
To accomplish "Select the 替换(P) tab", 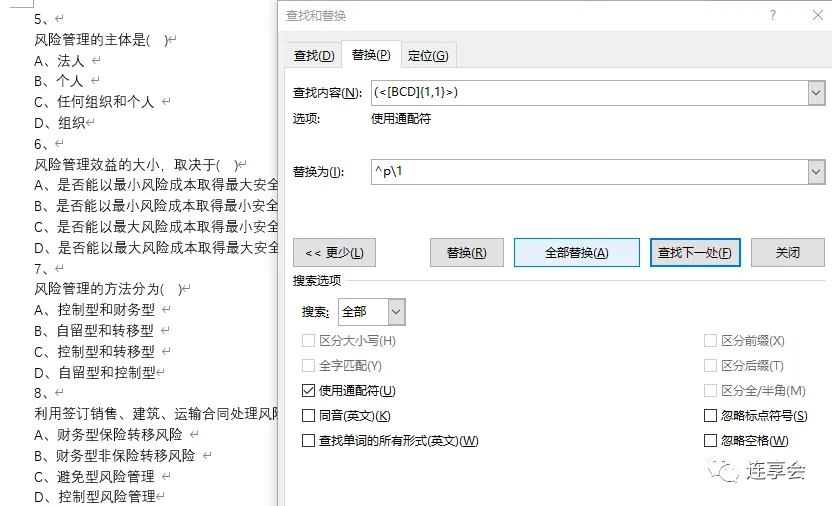I will (371, 55).
